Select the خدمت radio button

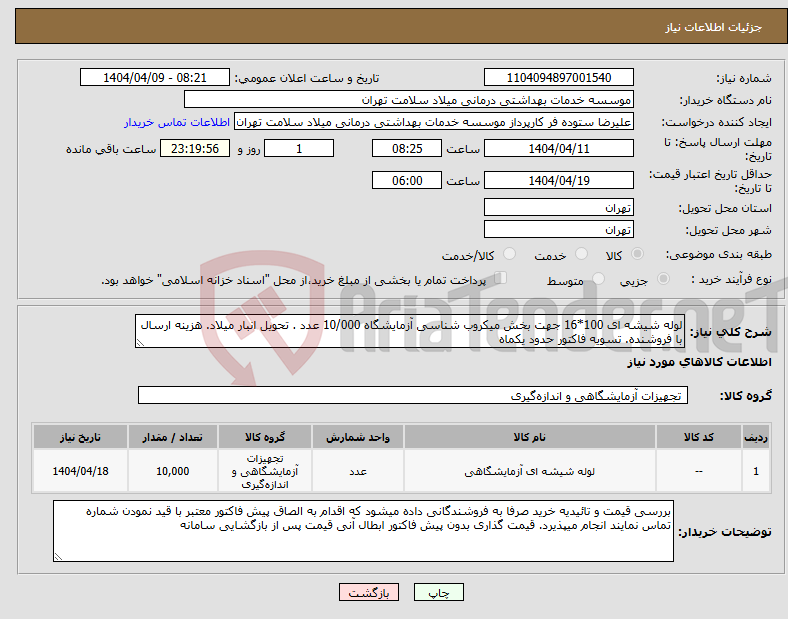pos(581,254)
